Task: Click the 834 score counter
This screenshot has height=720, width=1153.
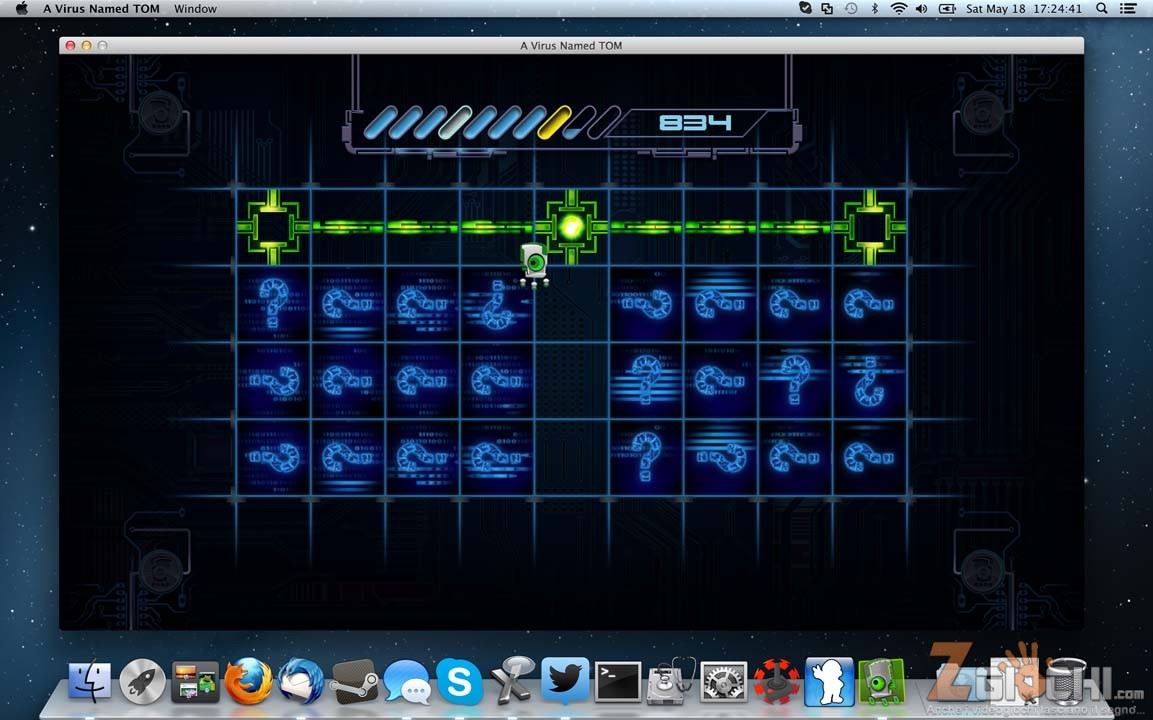Action: pyautogui.click(x=695, y=123)
